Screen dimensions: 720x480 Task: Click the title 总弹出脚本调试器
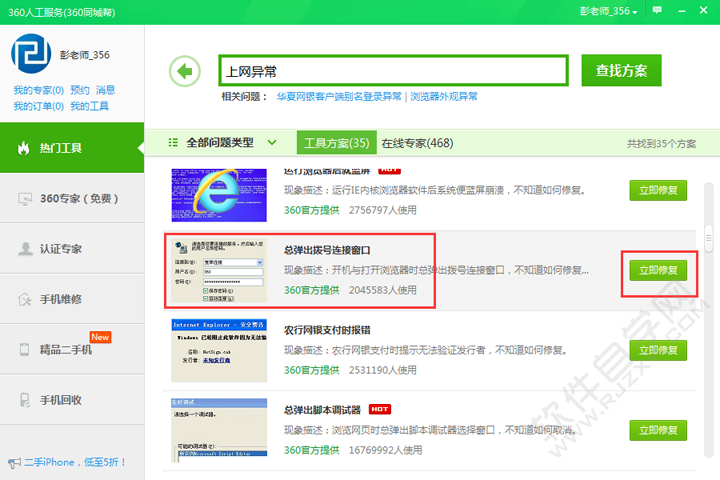[322, 410]
